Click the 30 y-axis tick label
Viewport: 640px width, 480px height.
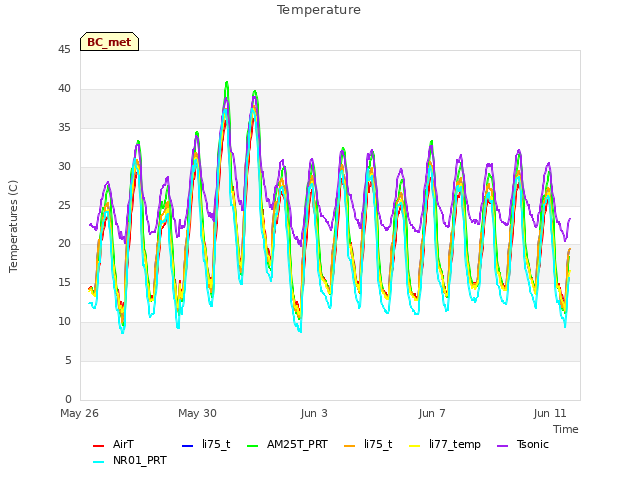point(64,167)
